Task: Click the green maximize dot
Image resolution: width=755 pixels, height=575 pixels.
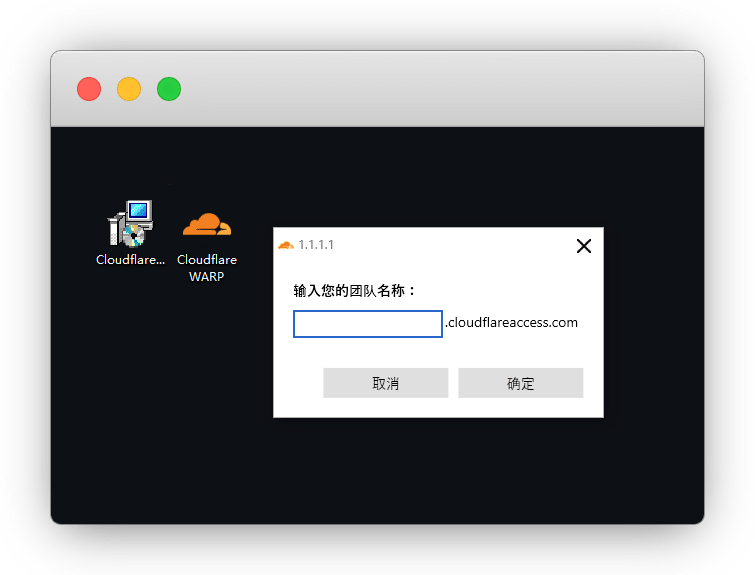Action: [x=169, y=89]
